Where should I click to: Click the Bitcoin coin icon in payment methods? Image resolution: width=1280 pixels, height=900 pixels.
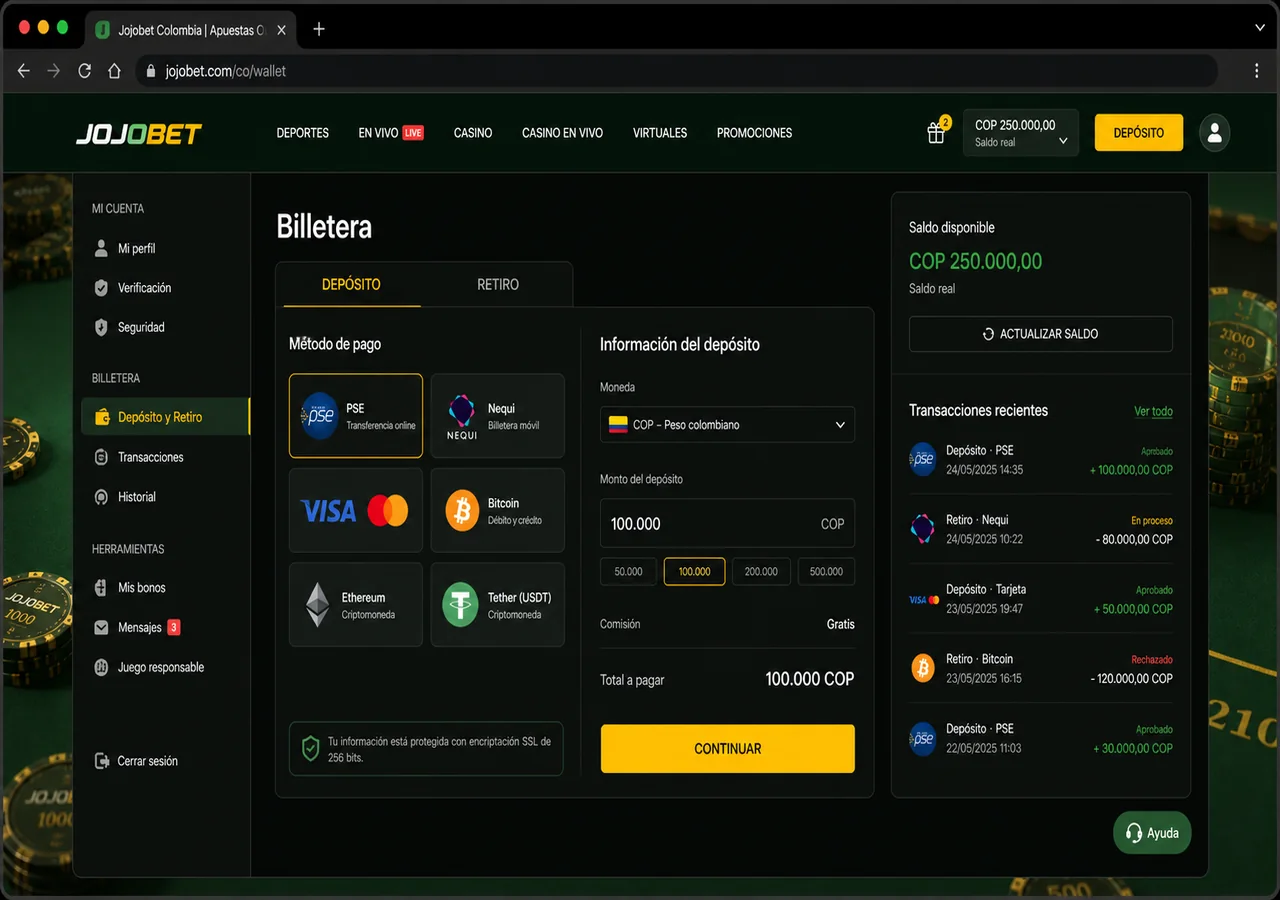tap(462, 510)
